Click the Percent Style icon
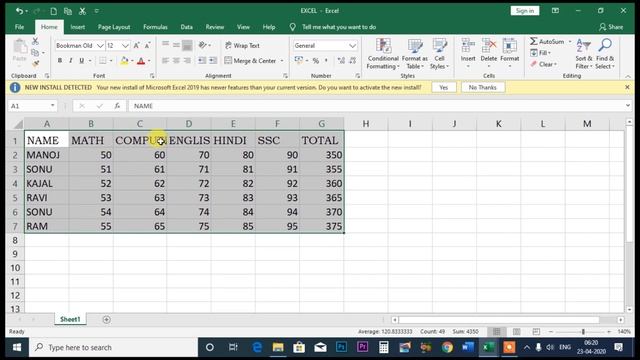 coord(316,61)
